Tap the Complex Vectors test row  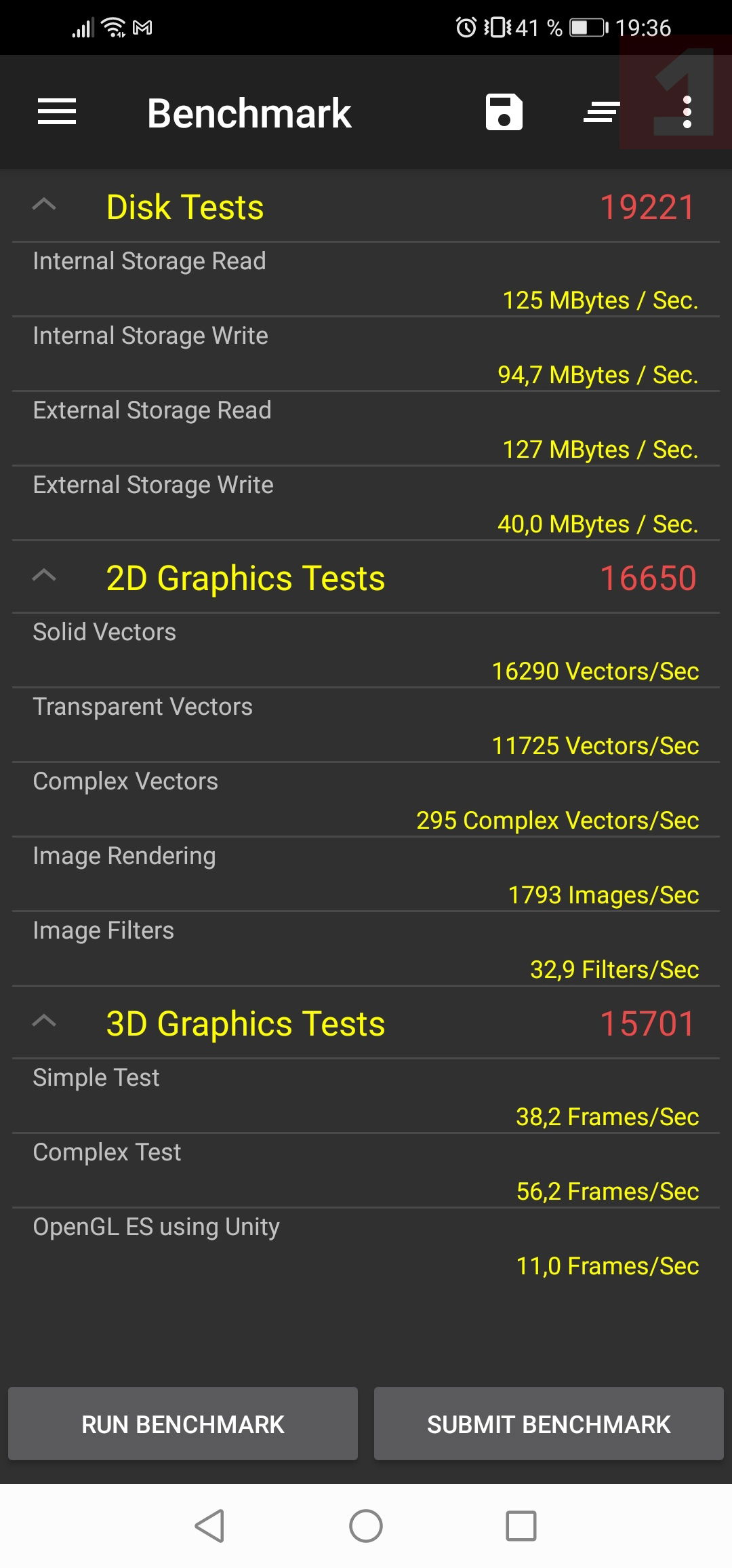pos(366,800)
